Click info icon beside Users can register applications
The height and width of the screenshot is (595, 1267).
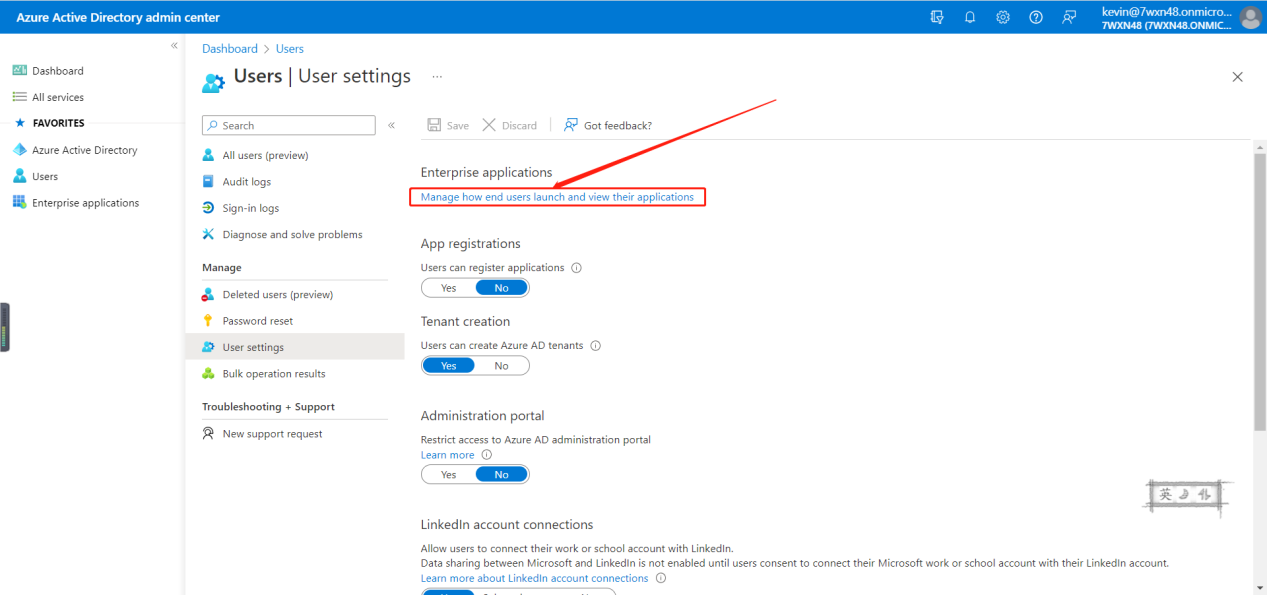576,268
